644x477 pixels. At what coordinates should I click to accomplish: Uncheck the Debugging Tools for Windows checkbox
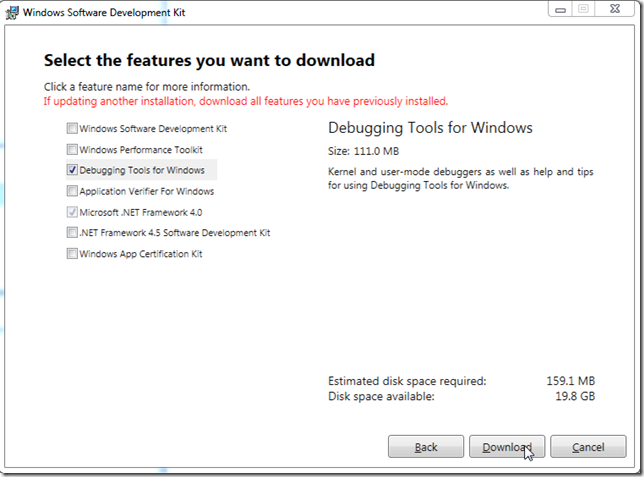coord(72,170)
